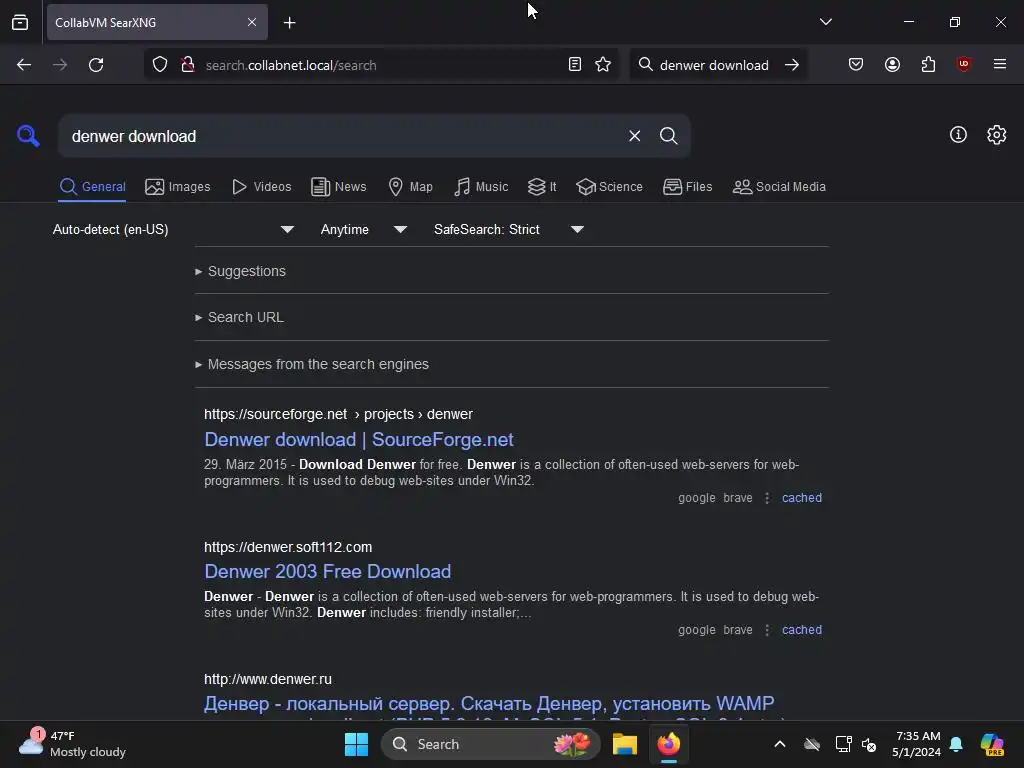Show hidden system tray icons
This screenshot has width=1024, height=768.
click(780, 744)
